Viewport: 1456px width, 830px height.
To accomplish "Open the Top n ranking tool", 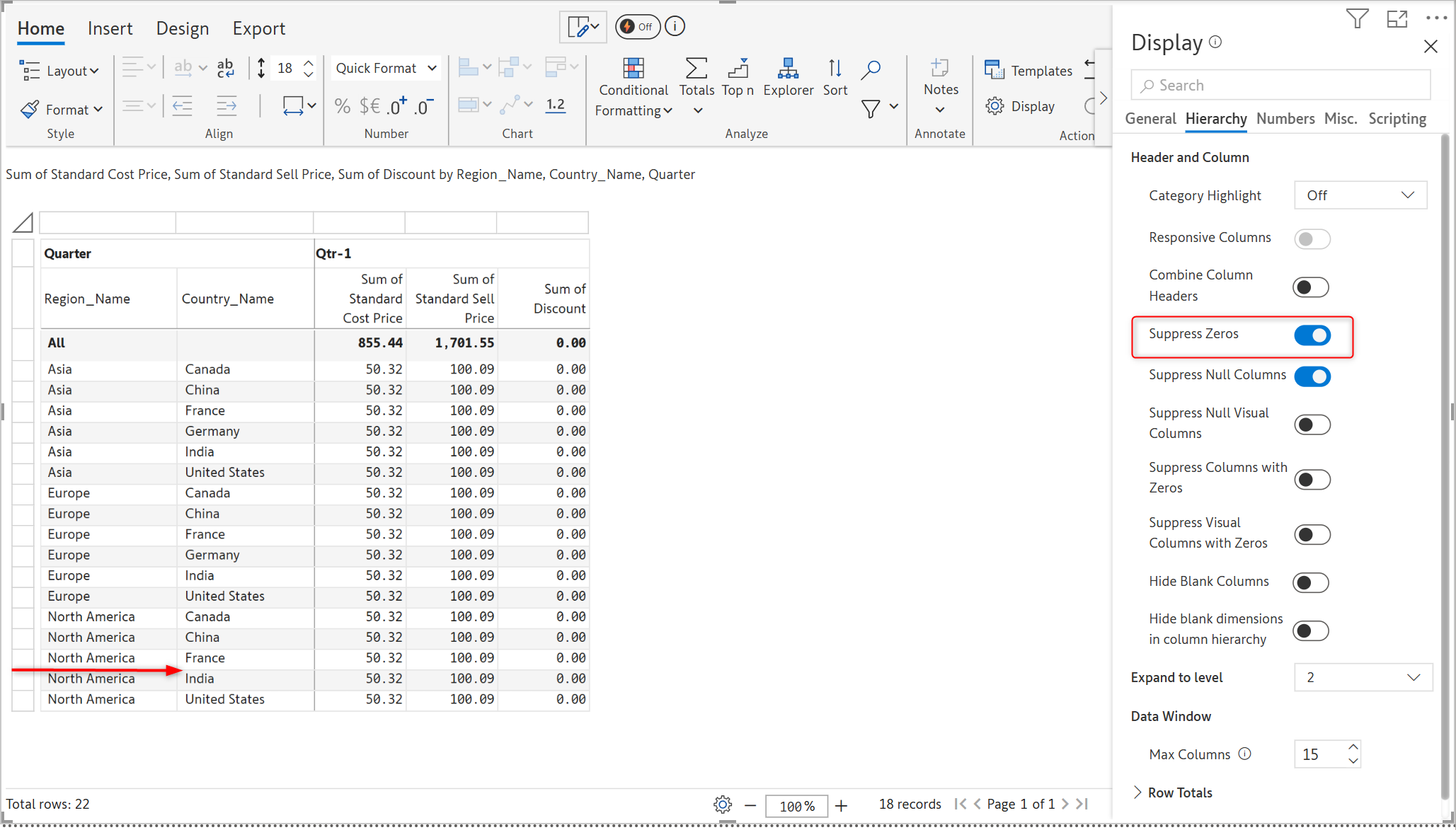I will coord(738,69).
